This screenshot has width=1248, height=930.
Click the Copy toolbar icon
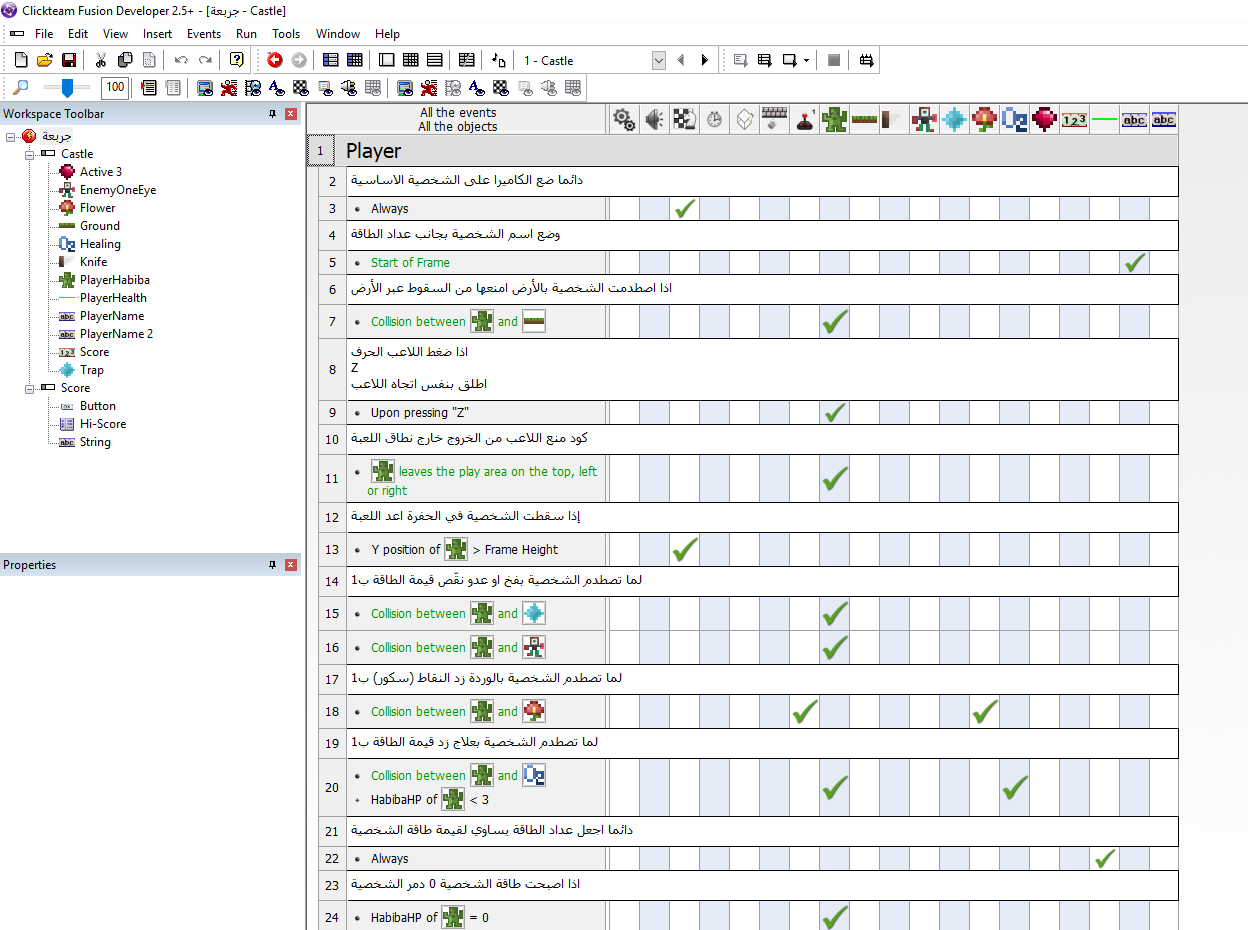125,60
